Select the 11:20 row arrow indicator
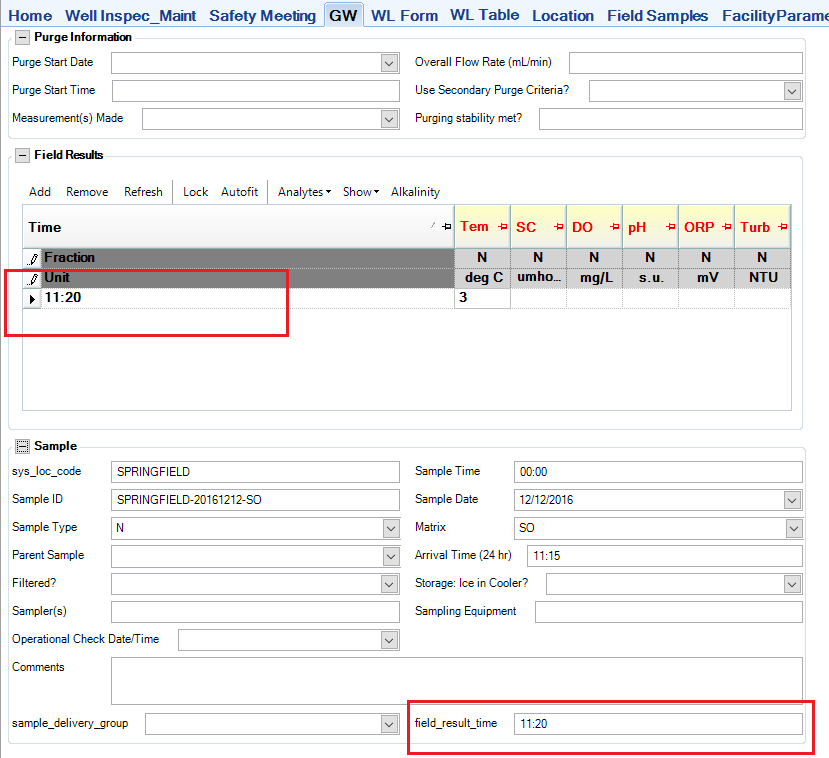Viewport: 829px width, 758px height. coord(32,298)
